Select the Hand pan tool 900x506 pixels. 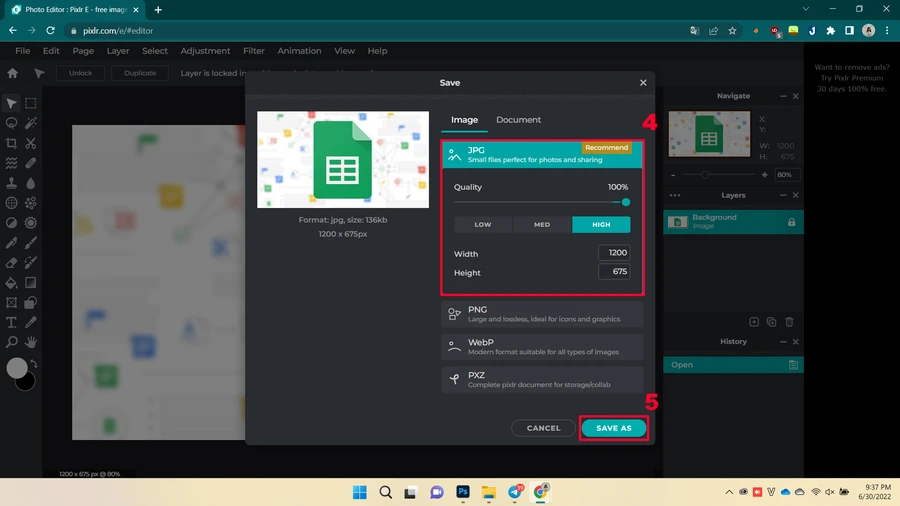click(30, 342)
